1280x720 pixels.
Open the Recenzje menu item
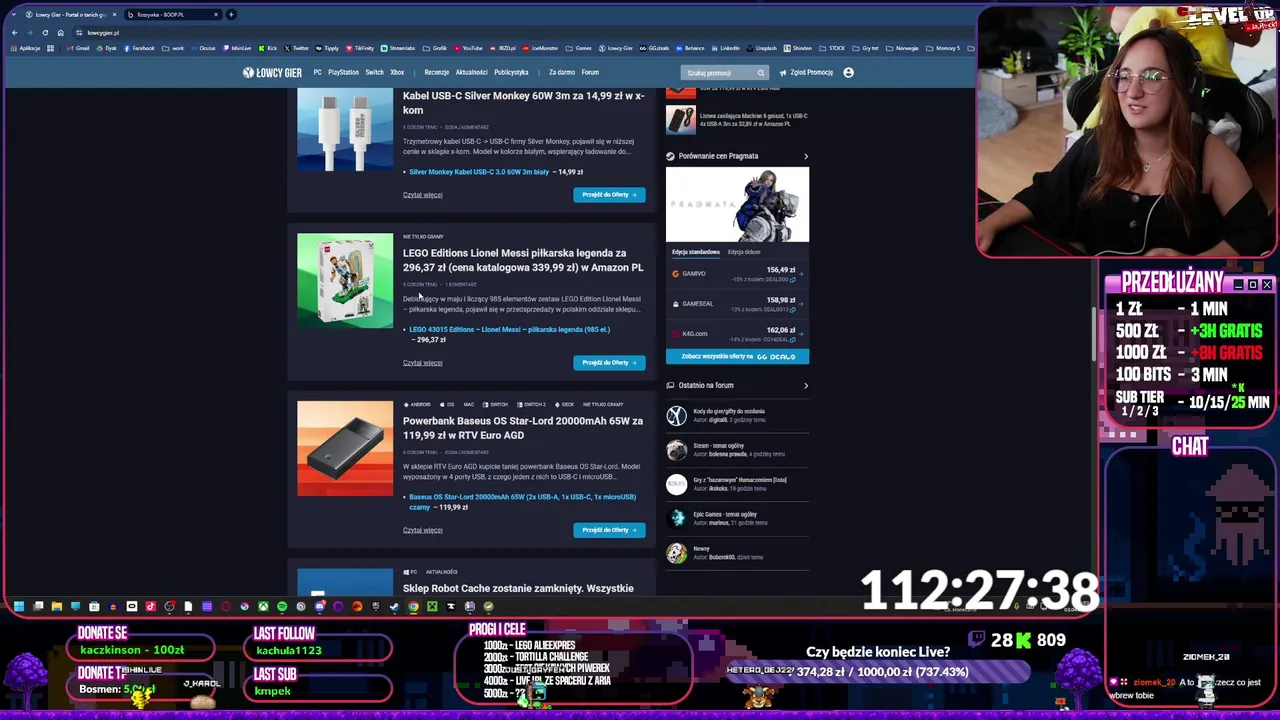(x=436, y=73)
